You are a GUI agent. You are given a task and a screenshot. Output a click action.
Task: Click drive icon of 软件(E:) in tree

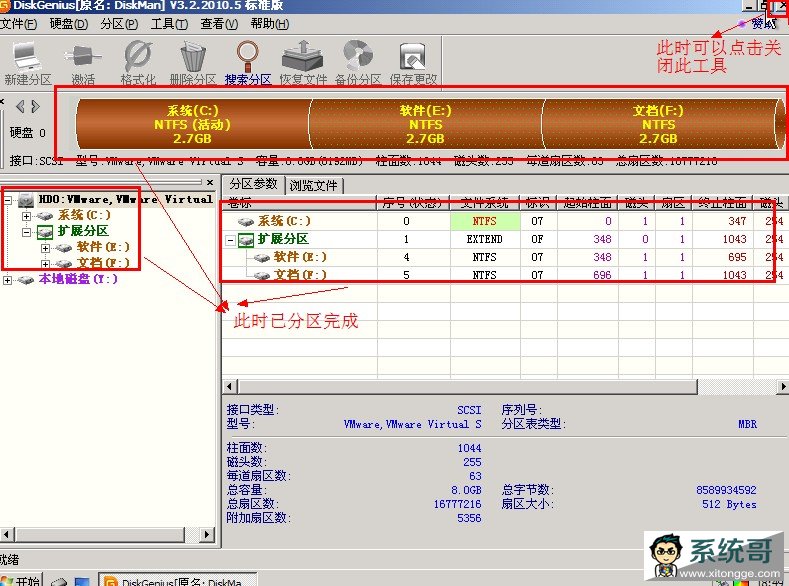coord(64,248)
